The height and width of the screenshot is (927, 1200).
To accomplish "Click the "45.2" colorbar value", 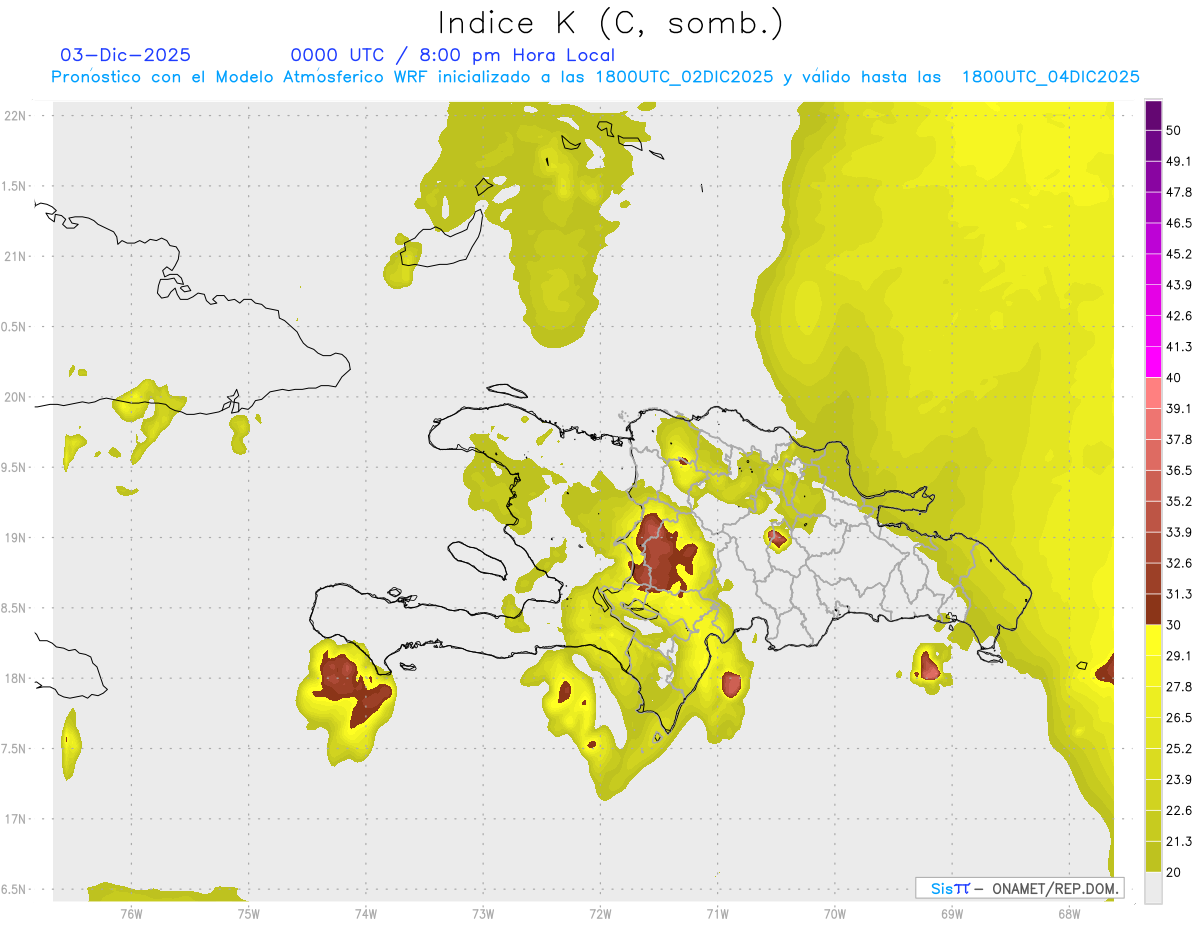I will (x=1179, y=254).
